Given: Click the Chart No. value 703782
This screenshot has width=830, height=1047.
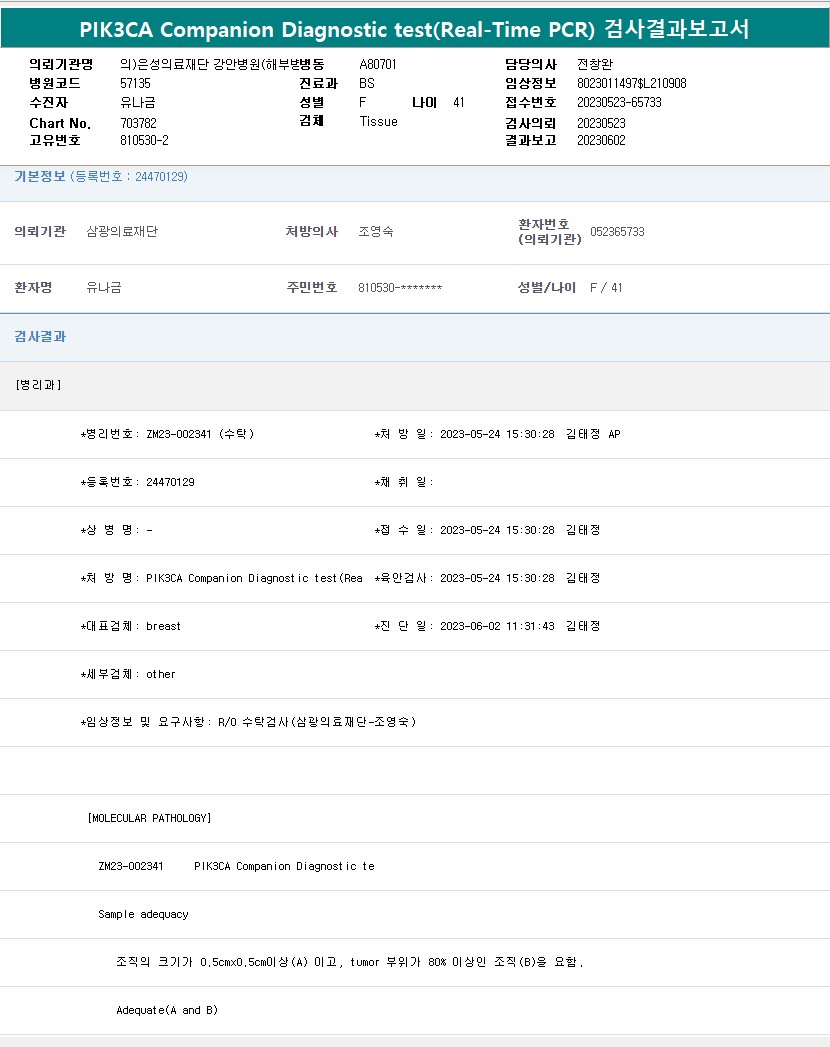Looking at the screenshot, I should click(x=138, y=122).
